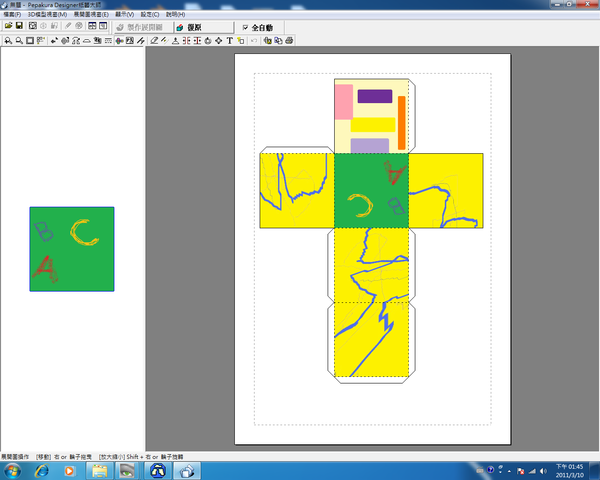
Task: Click the edit flaps tool icon
Action: click(87, 41)
